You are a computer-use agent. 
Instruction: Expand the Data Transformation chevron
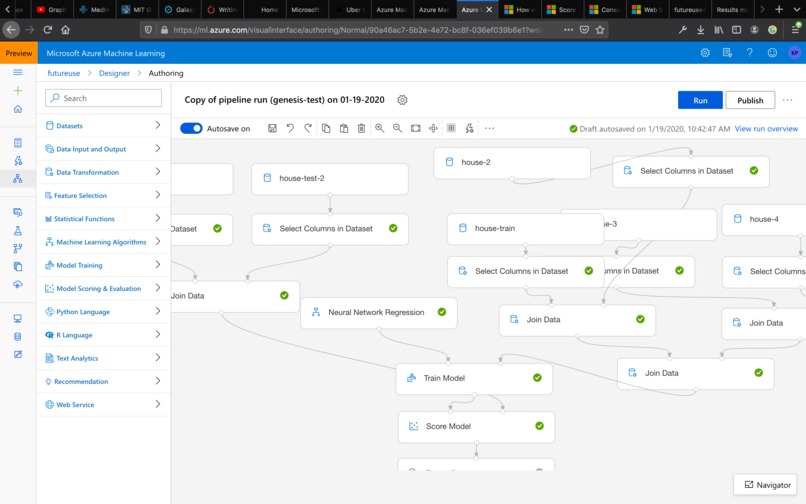pos(158,171)
